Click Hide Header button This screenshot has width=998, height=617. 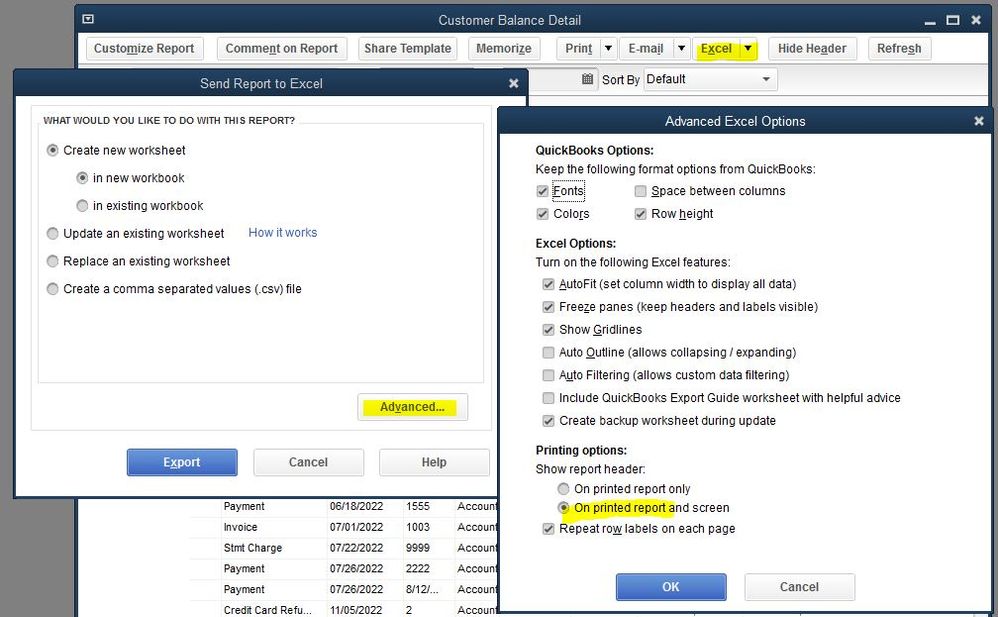812,48
